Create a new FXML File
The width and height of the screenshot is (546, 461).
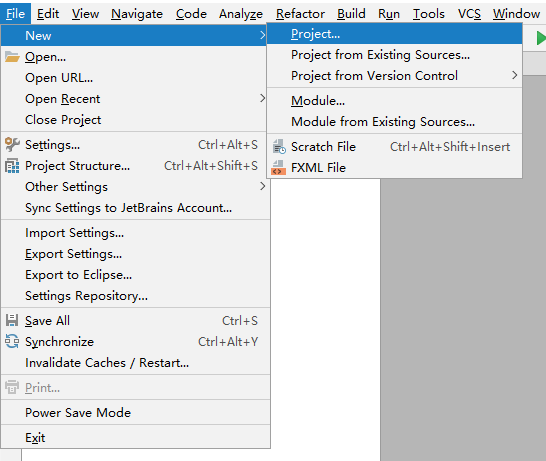point(395,167)
